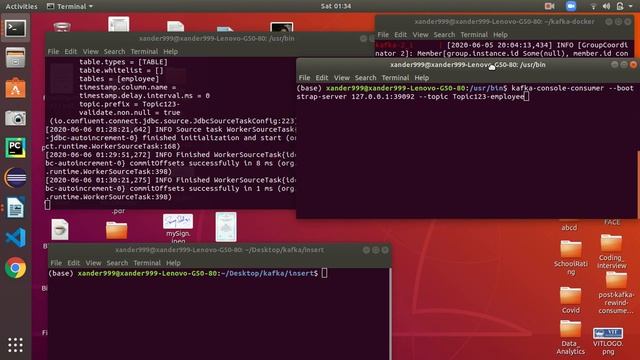Open Google Chrome from the dock
Viewport: 640px width, 360px height.
tap(16, 268)
